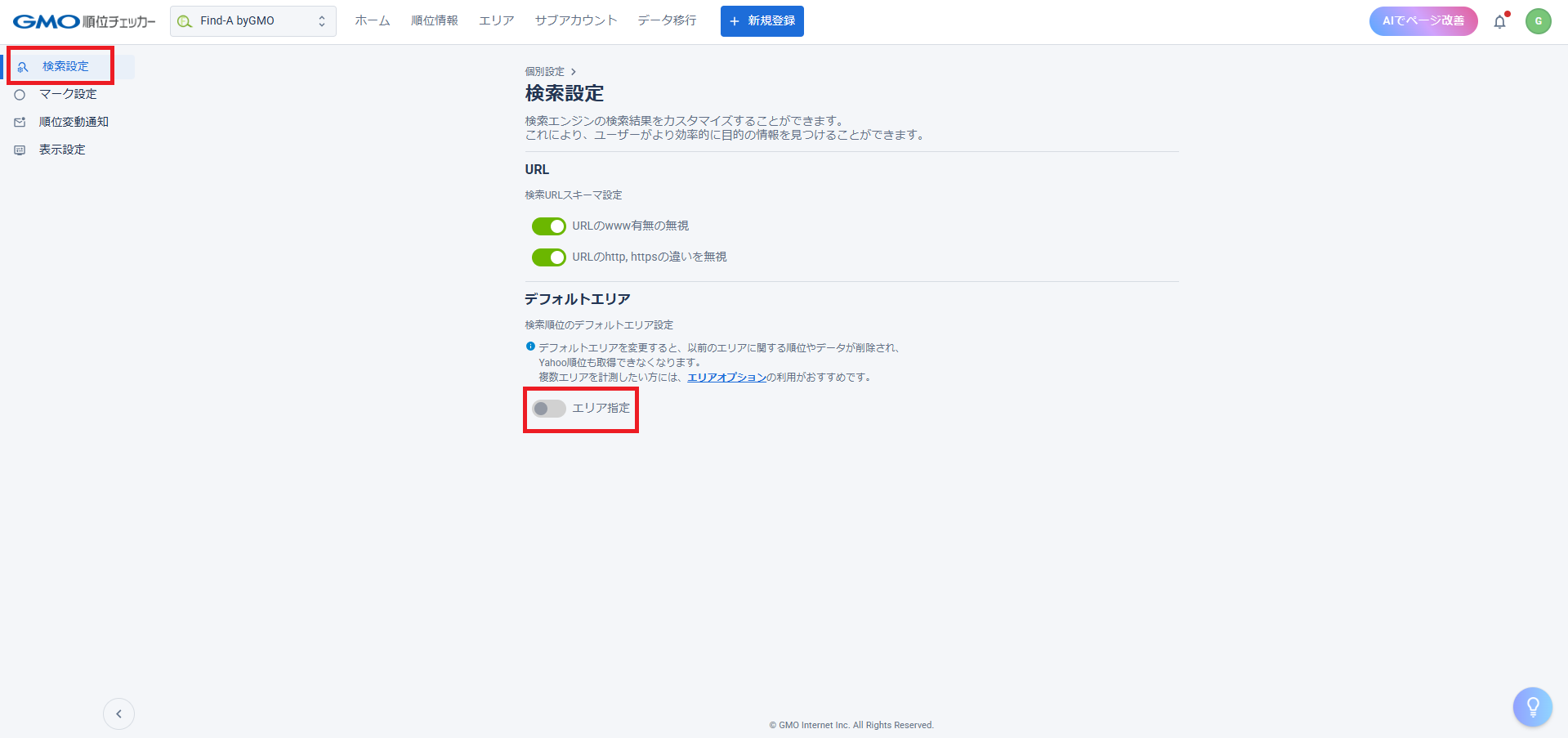1568x738 pixels.
Task: Click the 検索設定 page heading
Action: [x=564, y=93]
